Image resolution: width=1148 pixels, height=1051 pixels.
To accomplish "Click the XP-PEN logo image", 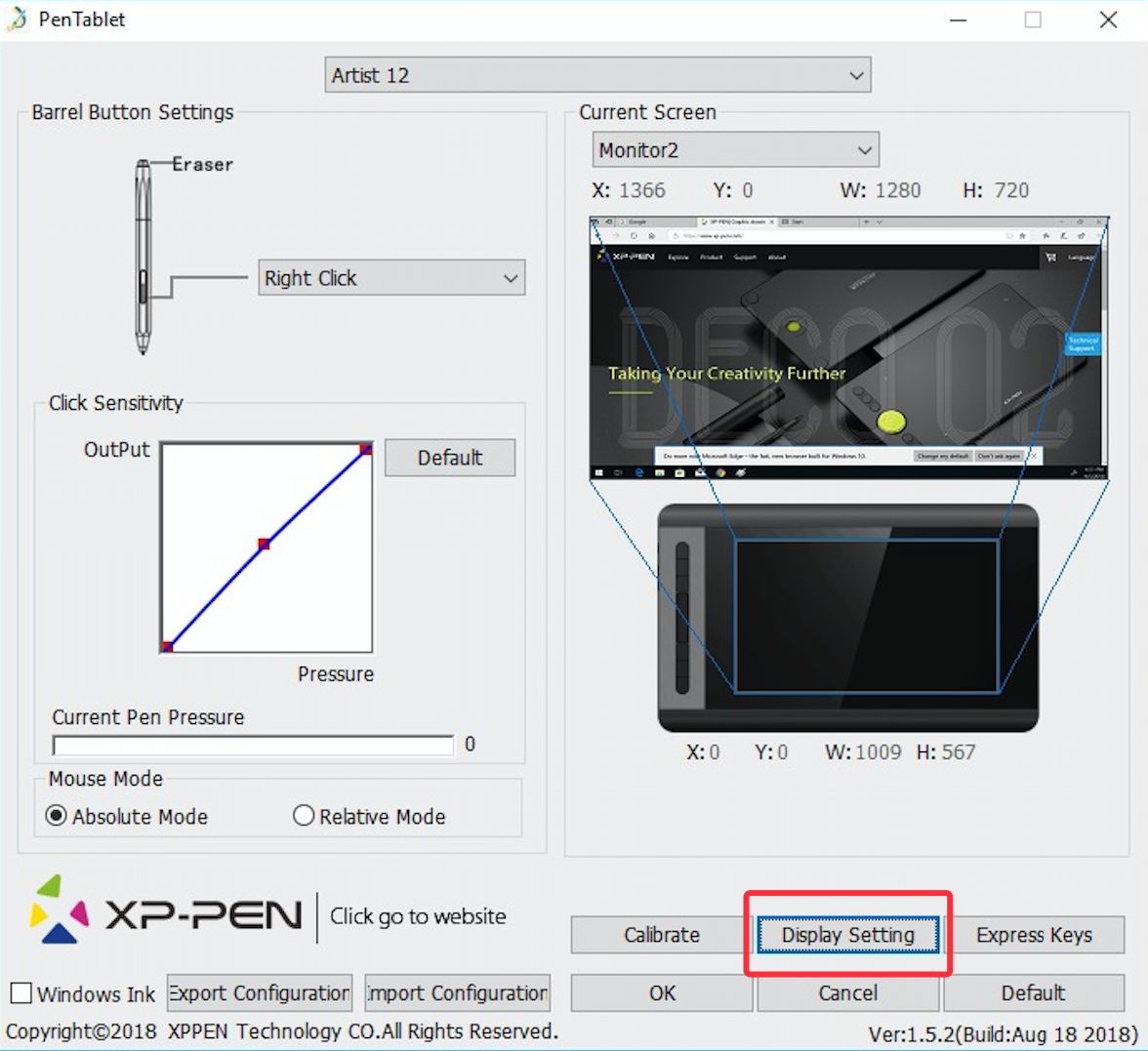I will [x=166, y=911].
